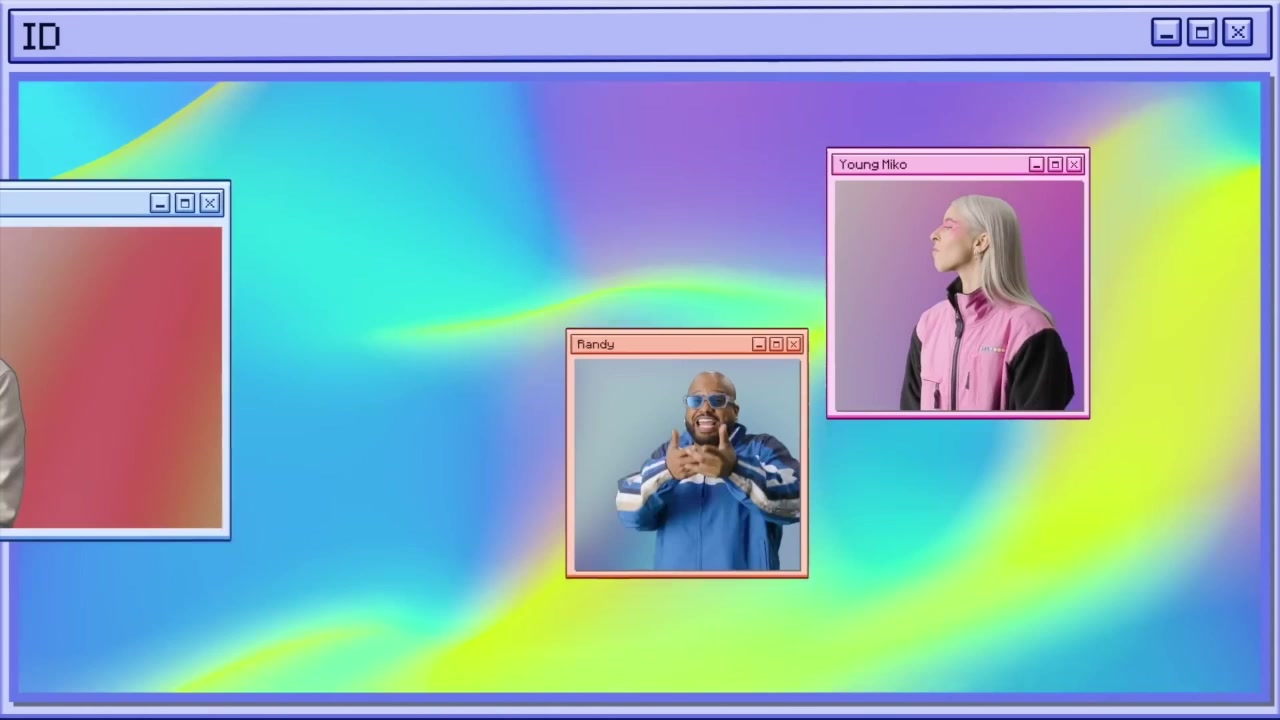The image size is (1280, 720).
Task: Open the red window's image
Action: 111,377
